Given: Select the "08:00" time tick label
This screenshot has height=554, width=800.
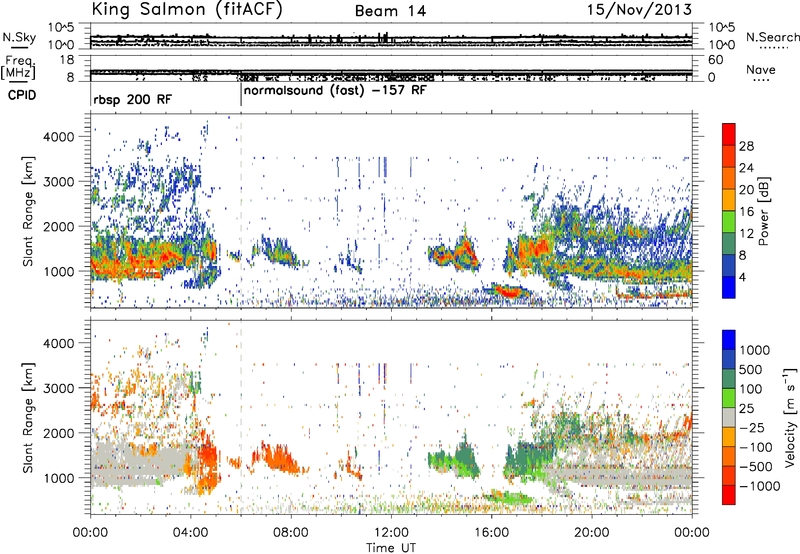Looking at the screenshot, I should coord(291,533).
